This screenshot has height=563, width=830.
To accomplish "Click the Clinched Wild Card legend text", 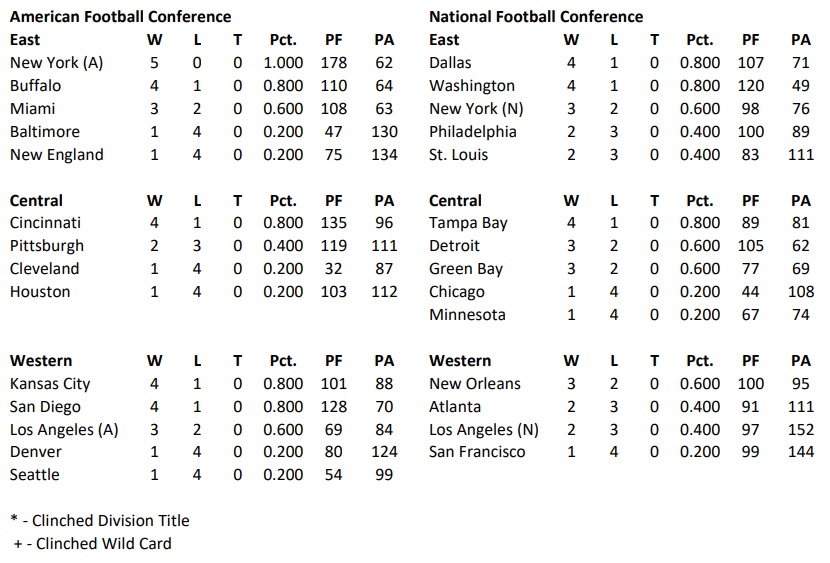I will click(92, 544).
